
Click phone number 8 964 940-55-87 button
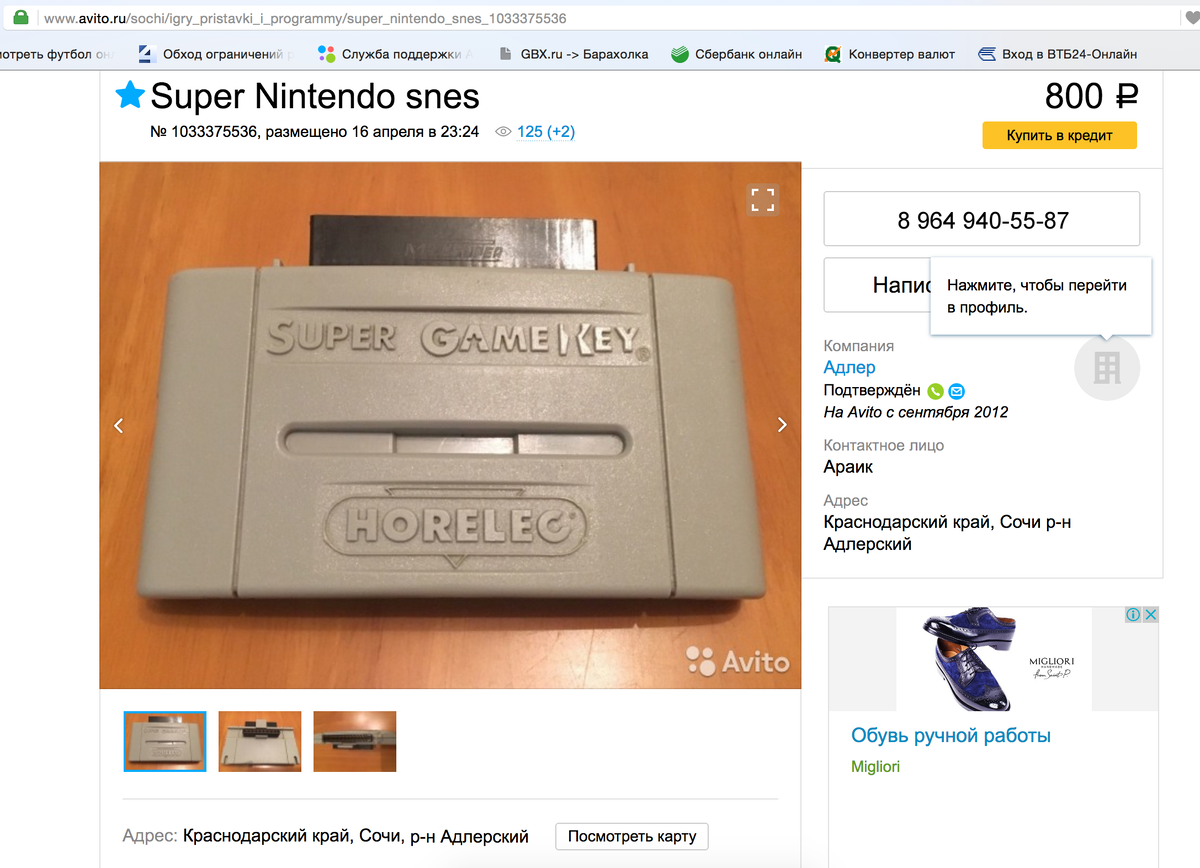(982, 219)
